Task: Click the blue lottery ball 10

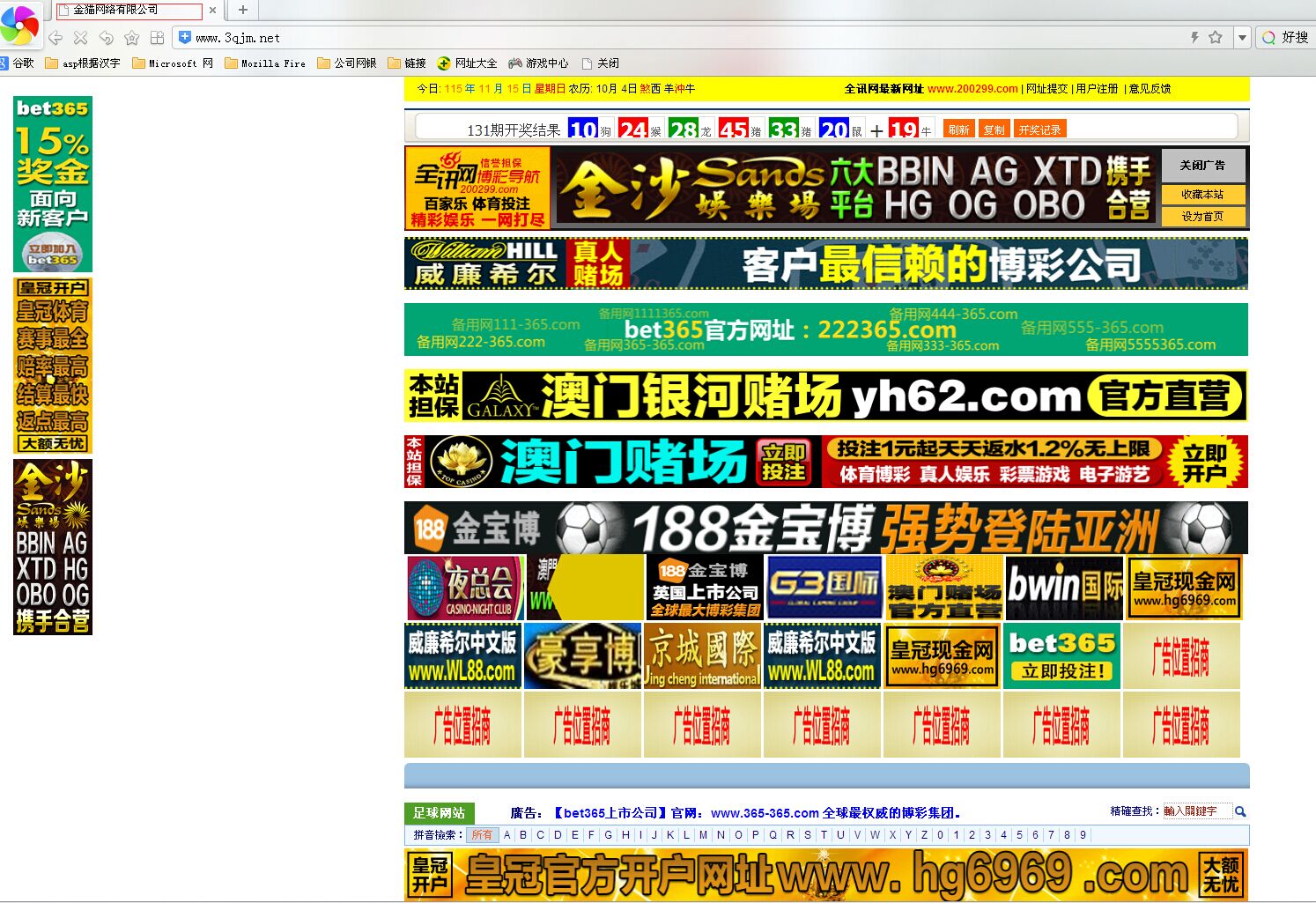Action: pyautogui.click(x=583, y=130)
